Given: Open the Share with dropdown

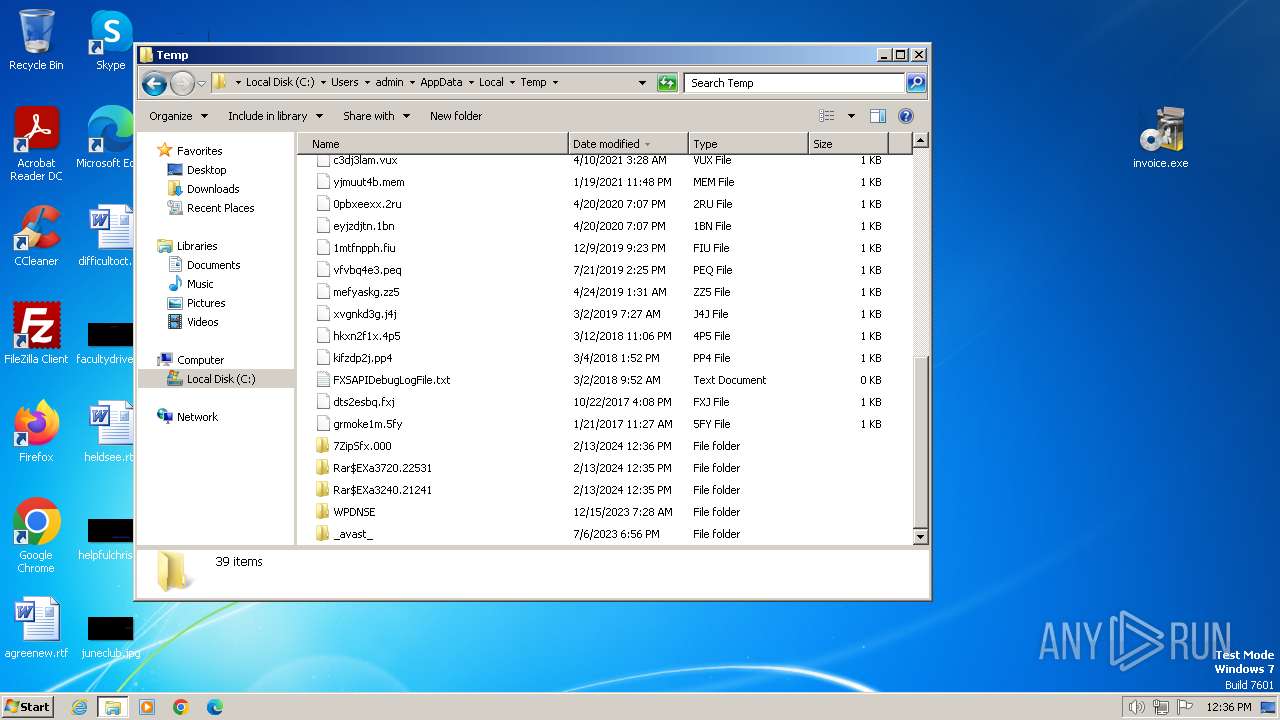Looking at the screenshot, I should (x=376, y=116).
